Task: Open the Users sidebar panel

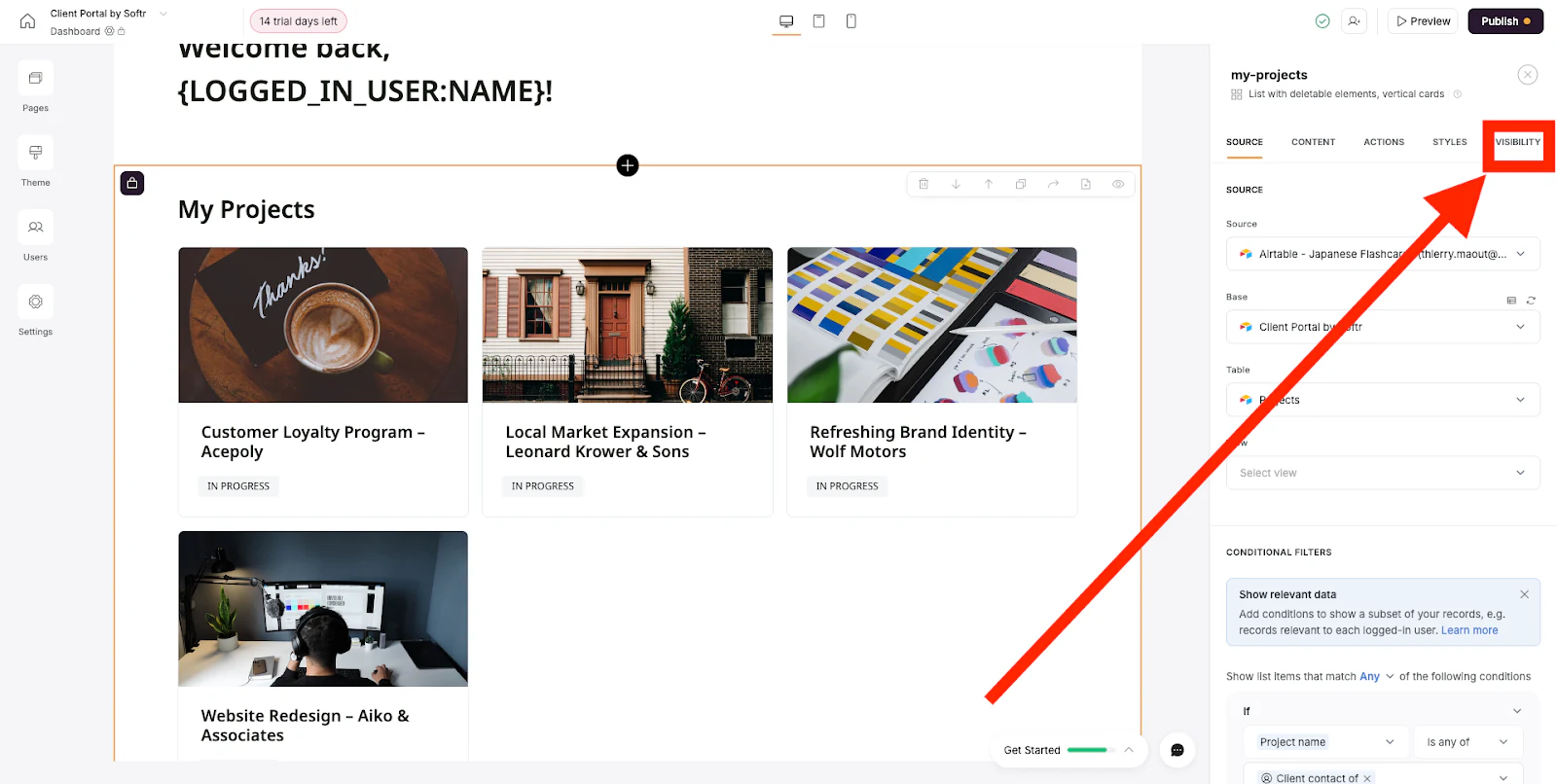Action: 35,227
